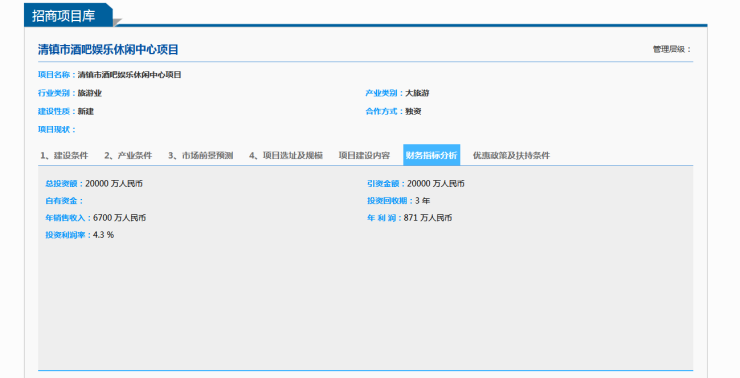Click the 合作方式 value 独资
This screenshot has height=378, width=740.
click(413, 111)
